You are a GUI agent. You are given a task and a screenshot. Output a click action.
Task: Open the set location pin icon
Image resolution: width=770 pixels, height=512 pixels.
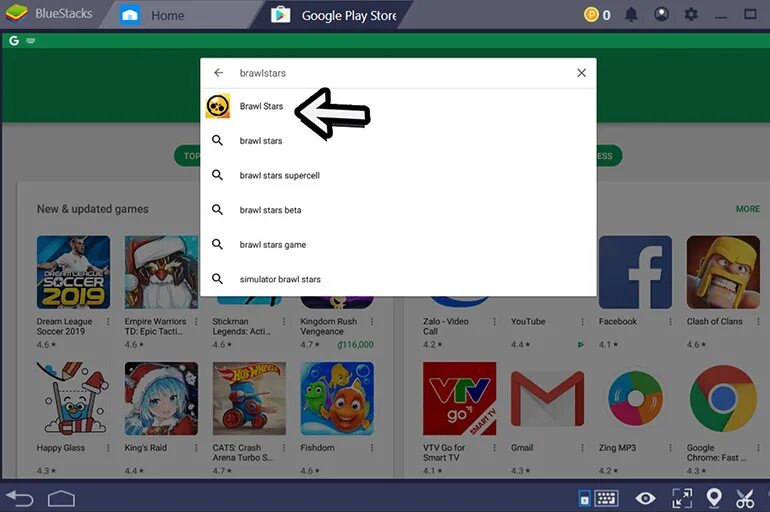(x=714, y=498)
